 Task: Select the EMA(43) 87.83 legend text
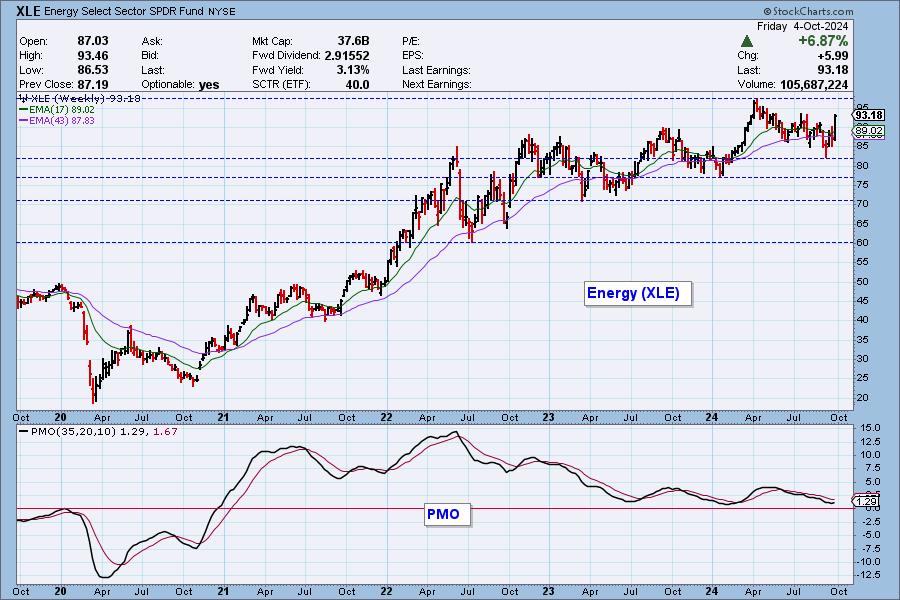pyautogui.click(x=62, y=121)
